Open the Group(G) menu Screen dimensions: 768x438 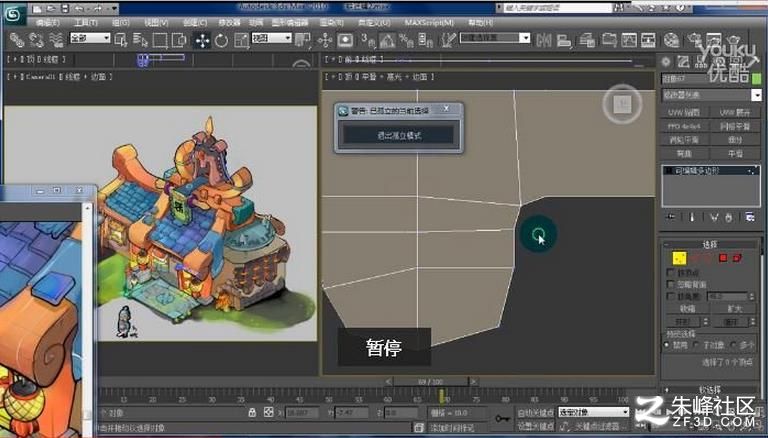pos(120,23)
